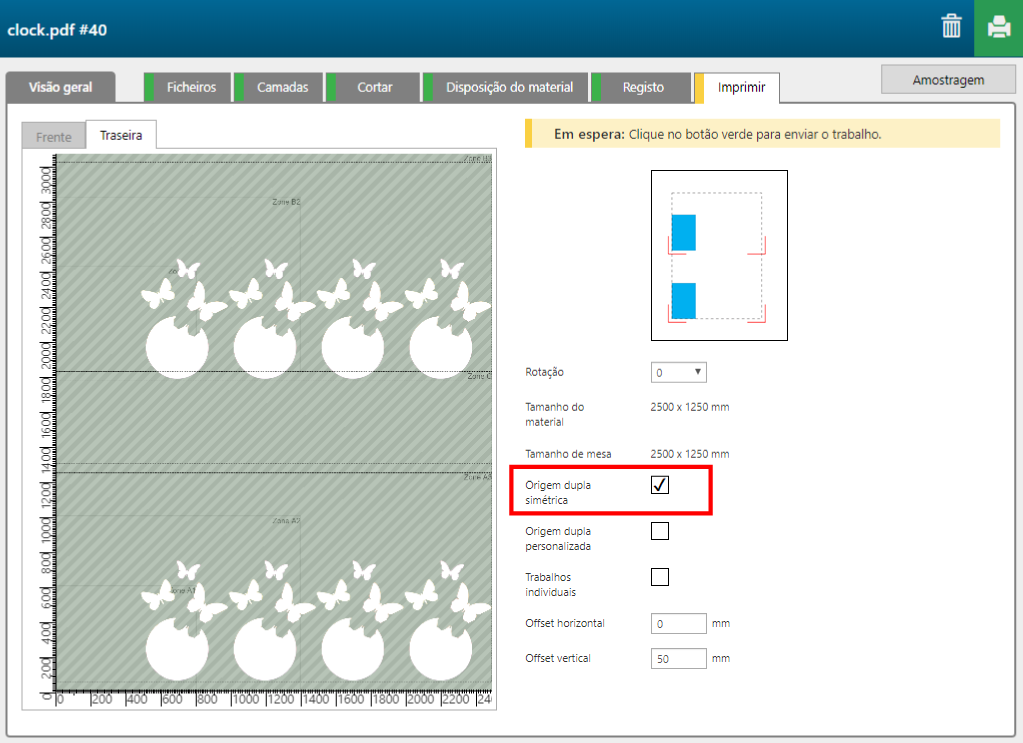Select the Cortar tab

point(374,87)
